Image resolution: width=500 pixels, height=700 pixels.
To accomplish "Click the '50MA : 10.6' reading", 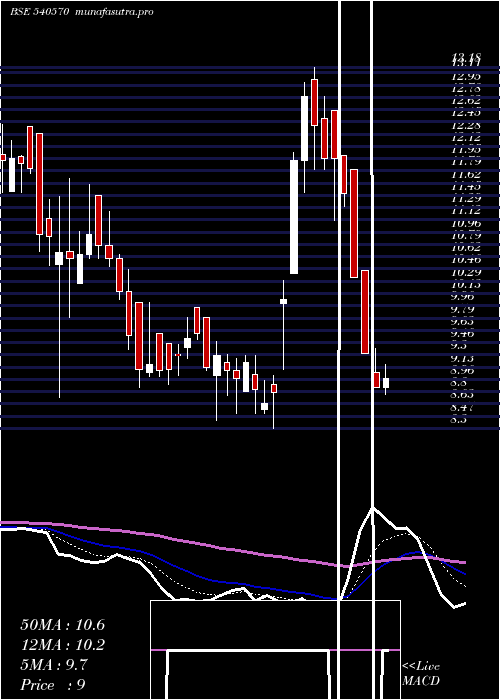I will click(x=62, y=625).
